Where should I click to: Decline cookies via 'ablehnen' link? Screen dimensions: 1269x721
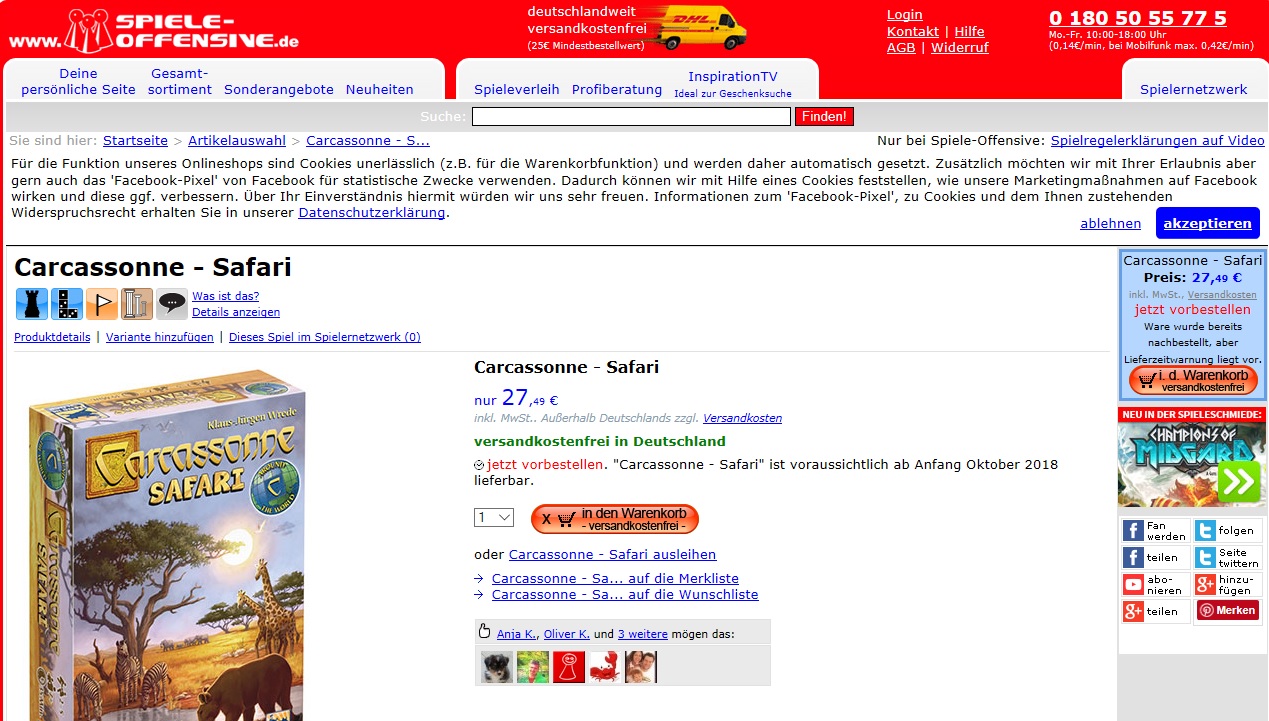point(1110,224)
